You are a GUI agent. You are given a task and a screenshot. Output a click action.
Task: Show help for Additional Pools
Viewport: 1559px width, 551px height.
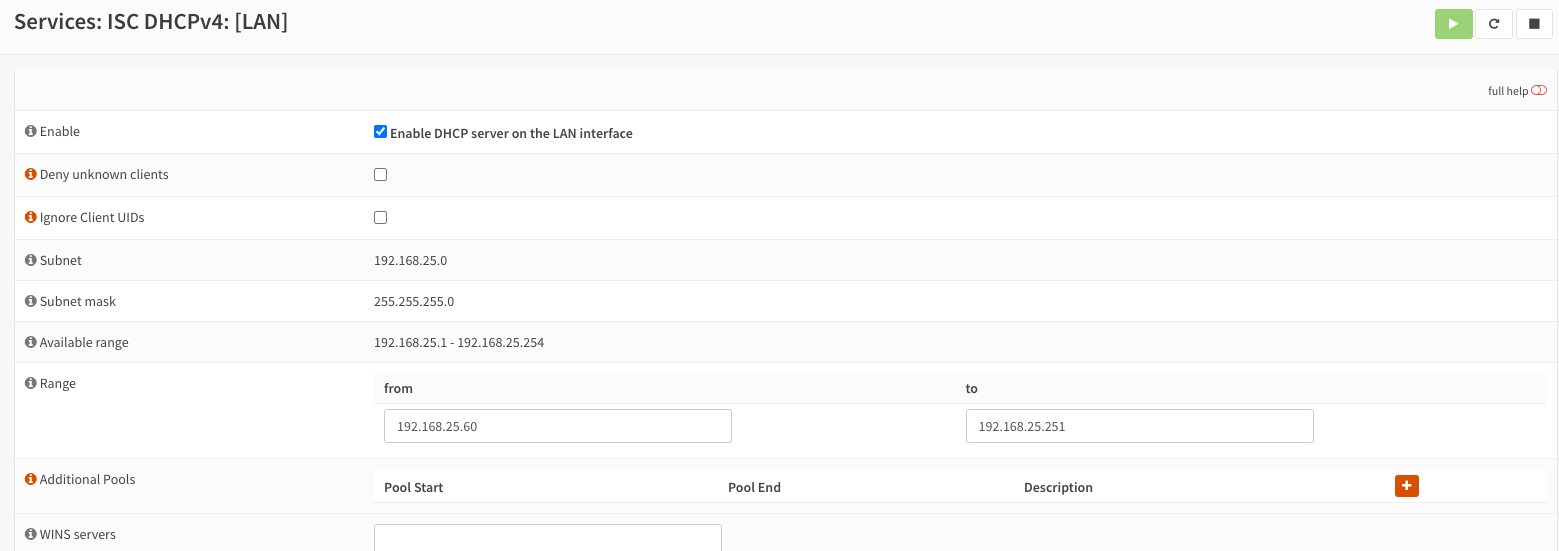tap(31, 480)
